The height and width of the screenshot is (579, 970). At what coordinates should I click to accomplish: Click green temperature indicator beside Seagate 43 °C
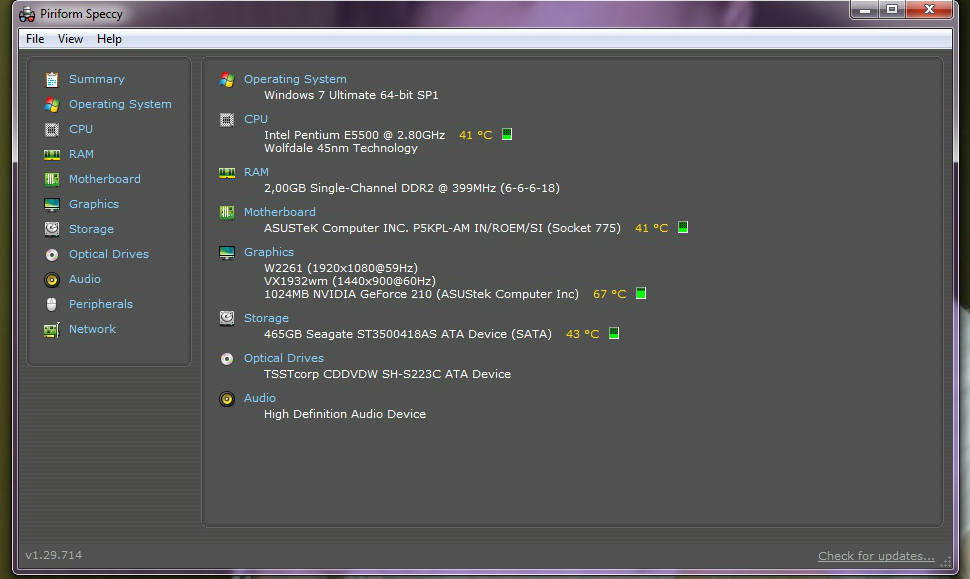point(614,333)
